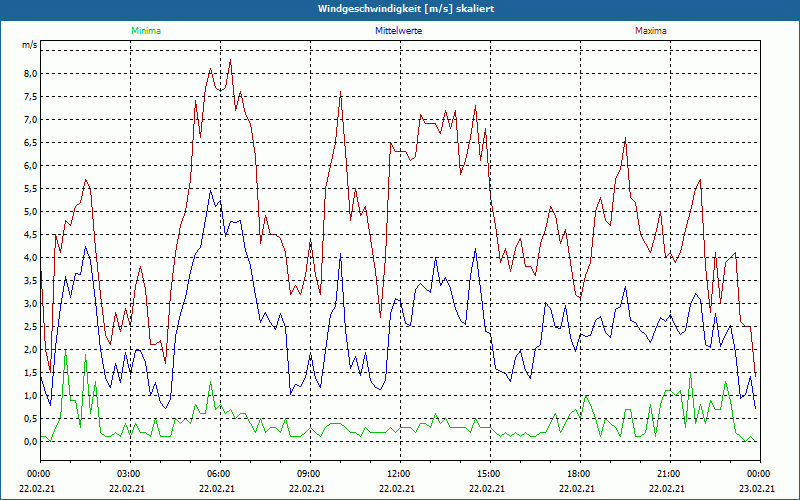Click the 21:00 time axis label
Screen dimensions: 800x500
coord(670,474)
